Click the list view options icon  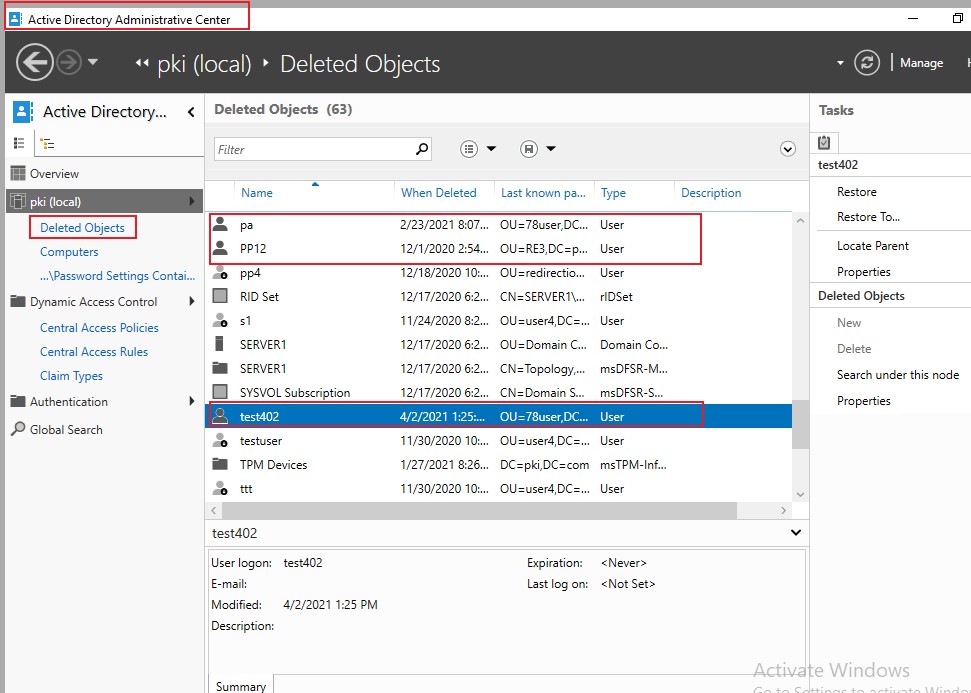(469, 149)
